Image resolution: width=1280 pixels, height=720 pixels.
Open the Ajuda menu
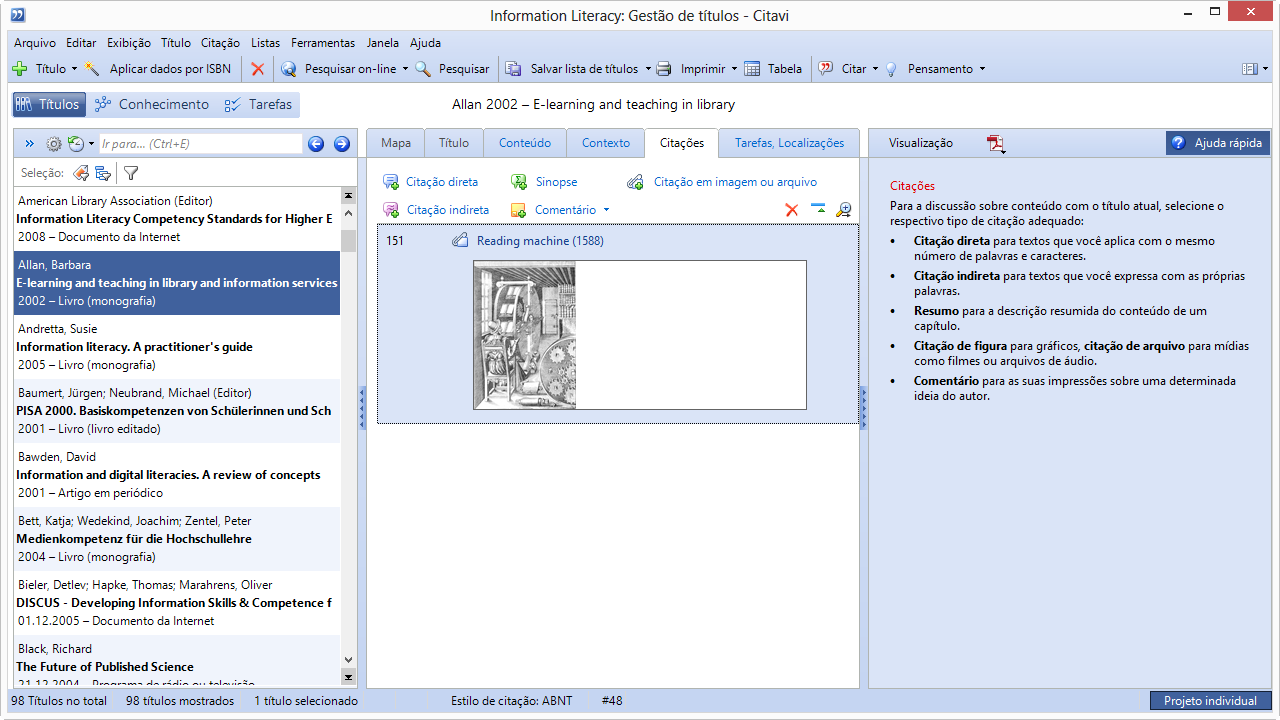click(425, 43)
